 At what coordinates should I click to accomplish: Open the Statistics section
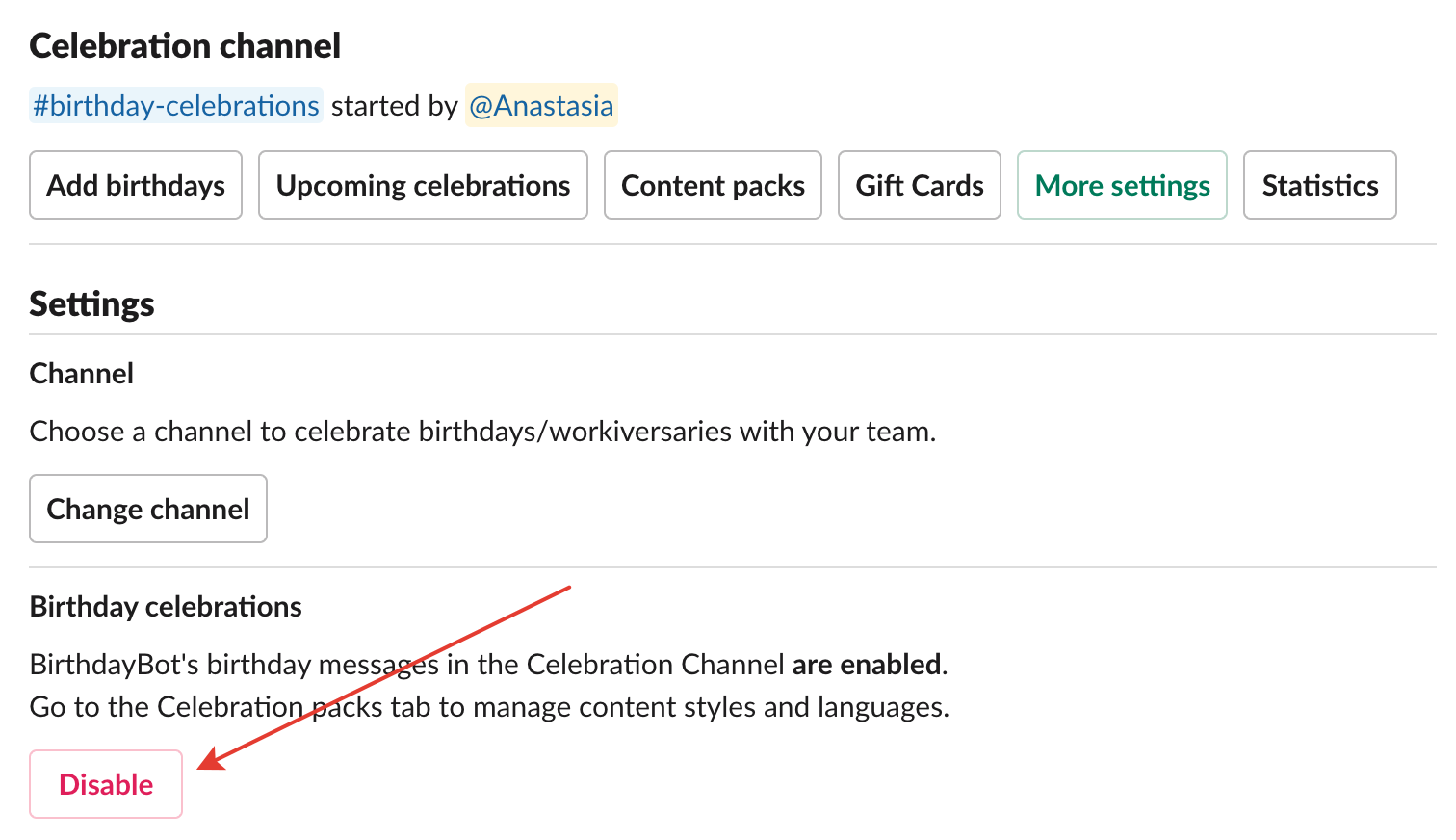(x=1320, y=185)
